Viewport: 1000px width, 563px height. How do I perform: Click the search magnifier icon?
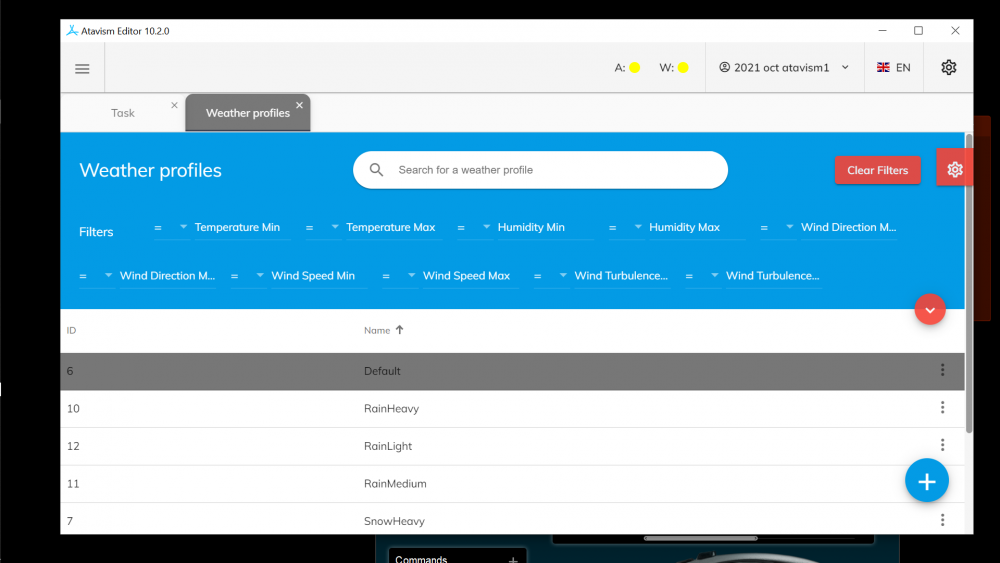click(377, 170)
